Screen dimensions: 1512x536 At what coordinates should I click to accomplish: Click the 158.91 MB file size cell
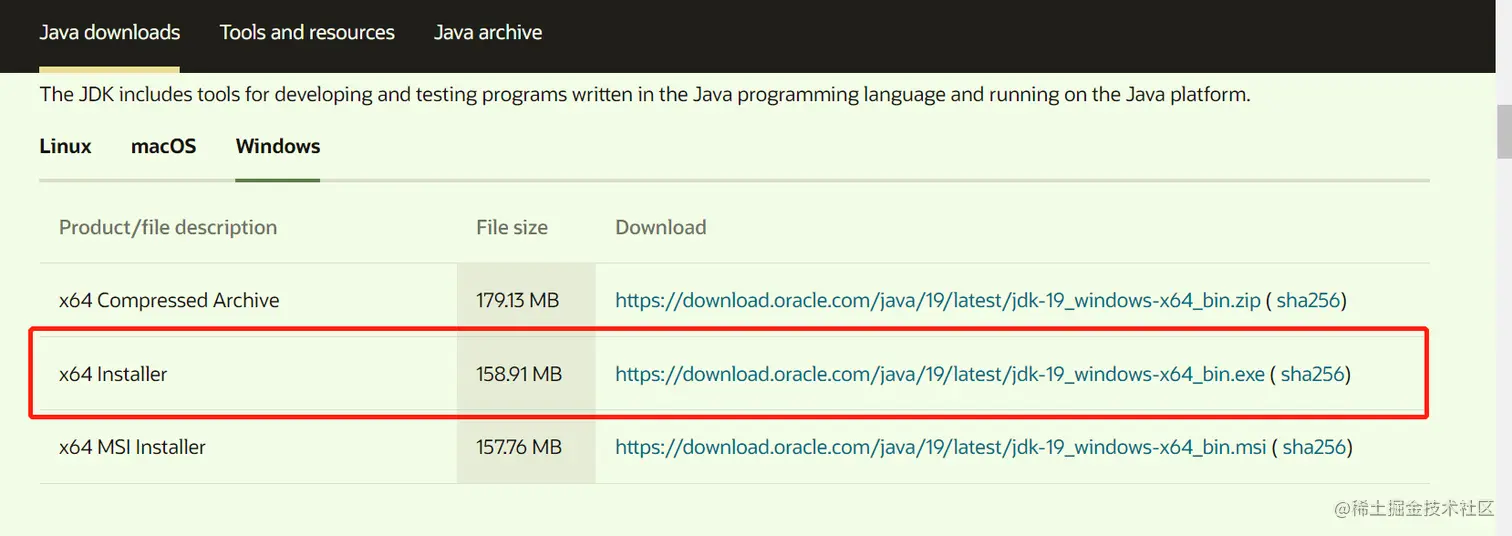point(519,374)
